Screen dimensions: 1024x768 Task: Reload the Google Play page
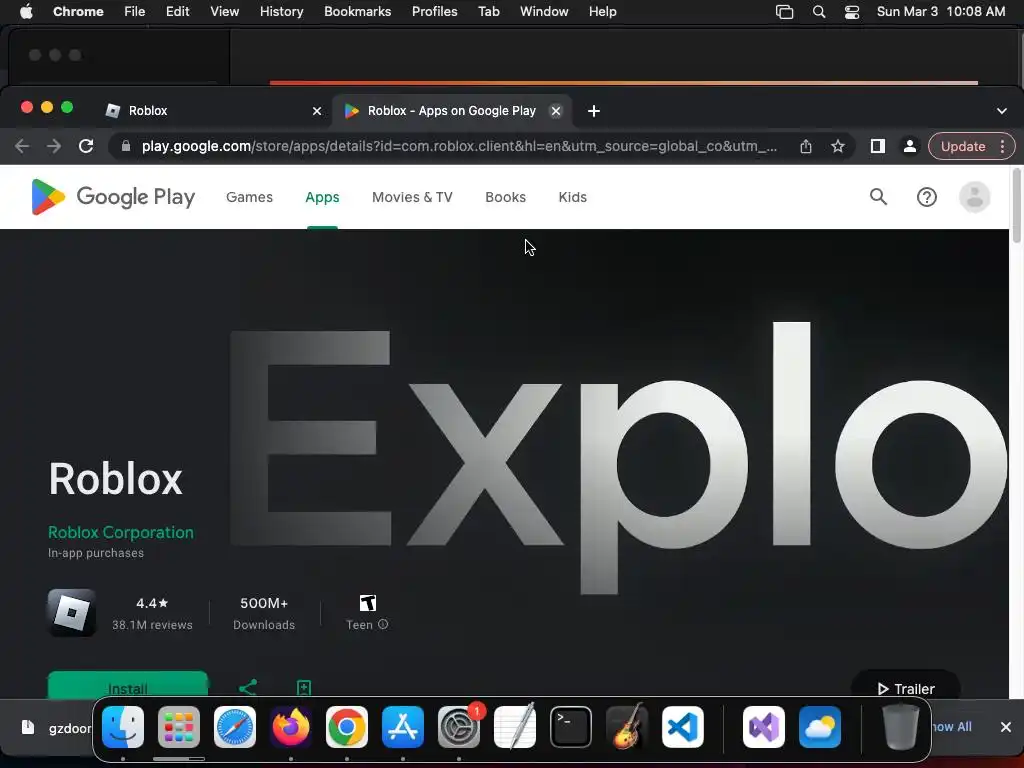coord(86,146)
